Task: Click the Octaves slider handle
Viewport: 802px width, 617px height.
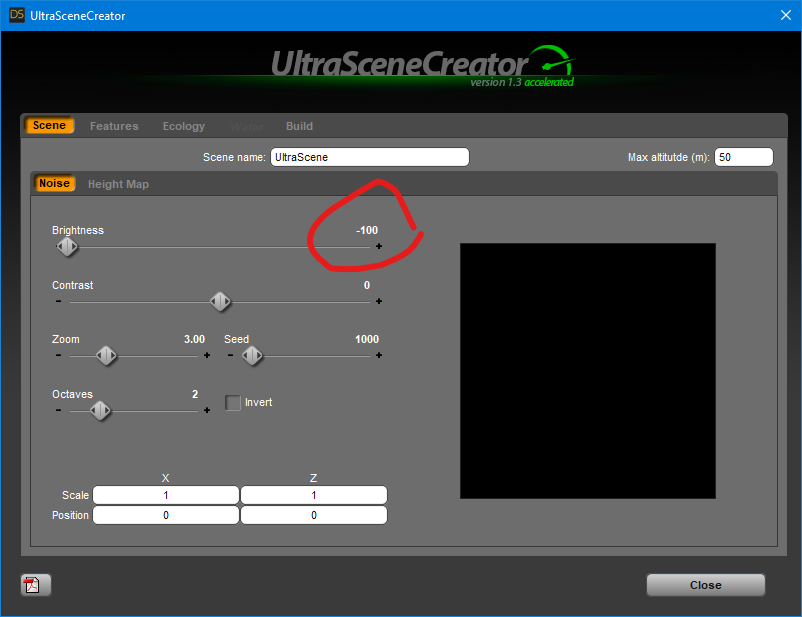Action: tap(100, 410)
